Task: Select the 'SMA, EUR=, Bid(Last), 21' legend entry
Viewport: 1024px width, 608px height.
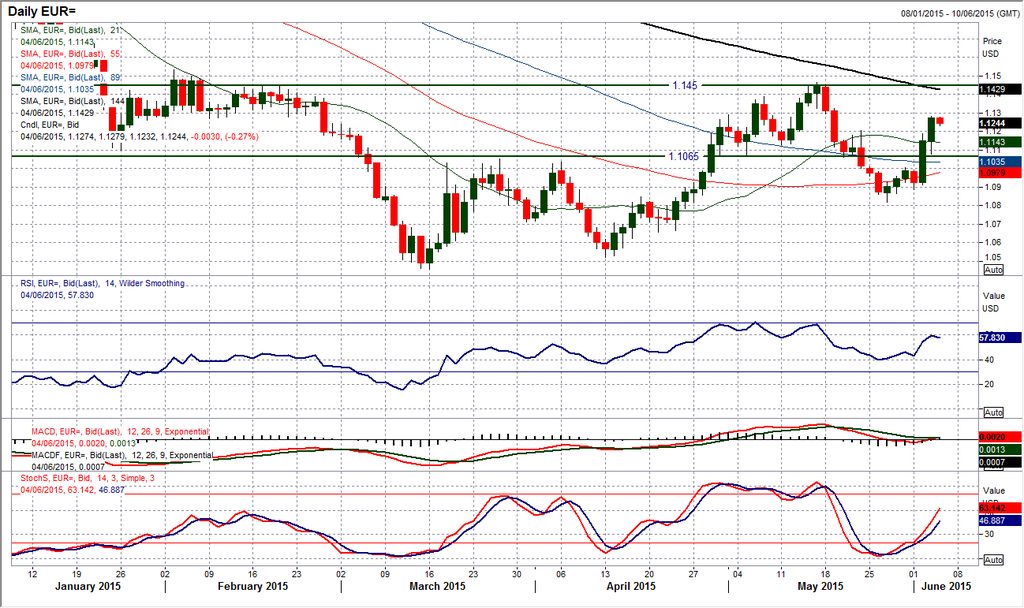Action: point(71,30)
